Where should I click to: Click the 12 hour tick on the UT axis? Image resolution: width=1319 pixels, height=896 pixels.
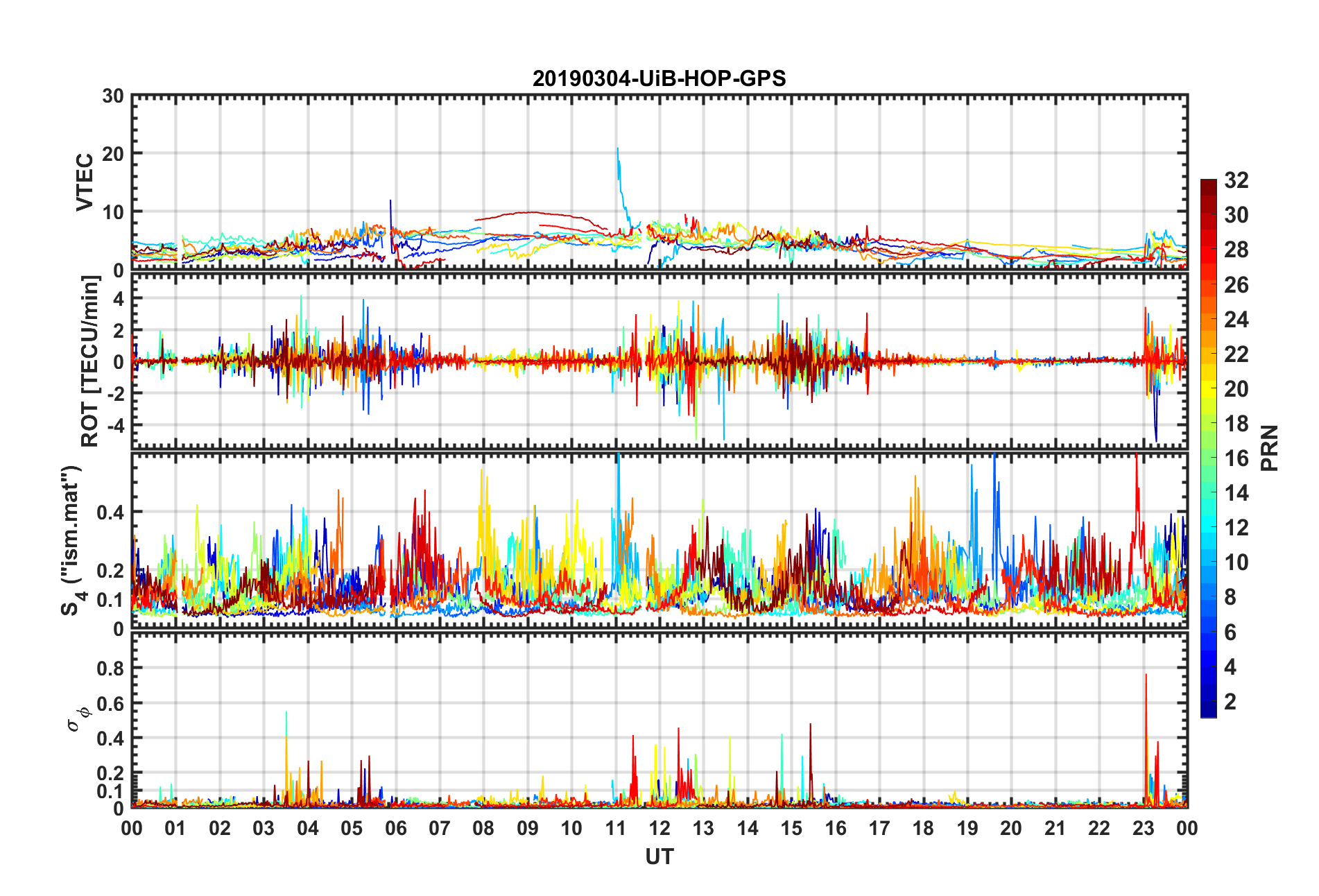point(659,828)
